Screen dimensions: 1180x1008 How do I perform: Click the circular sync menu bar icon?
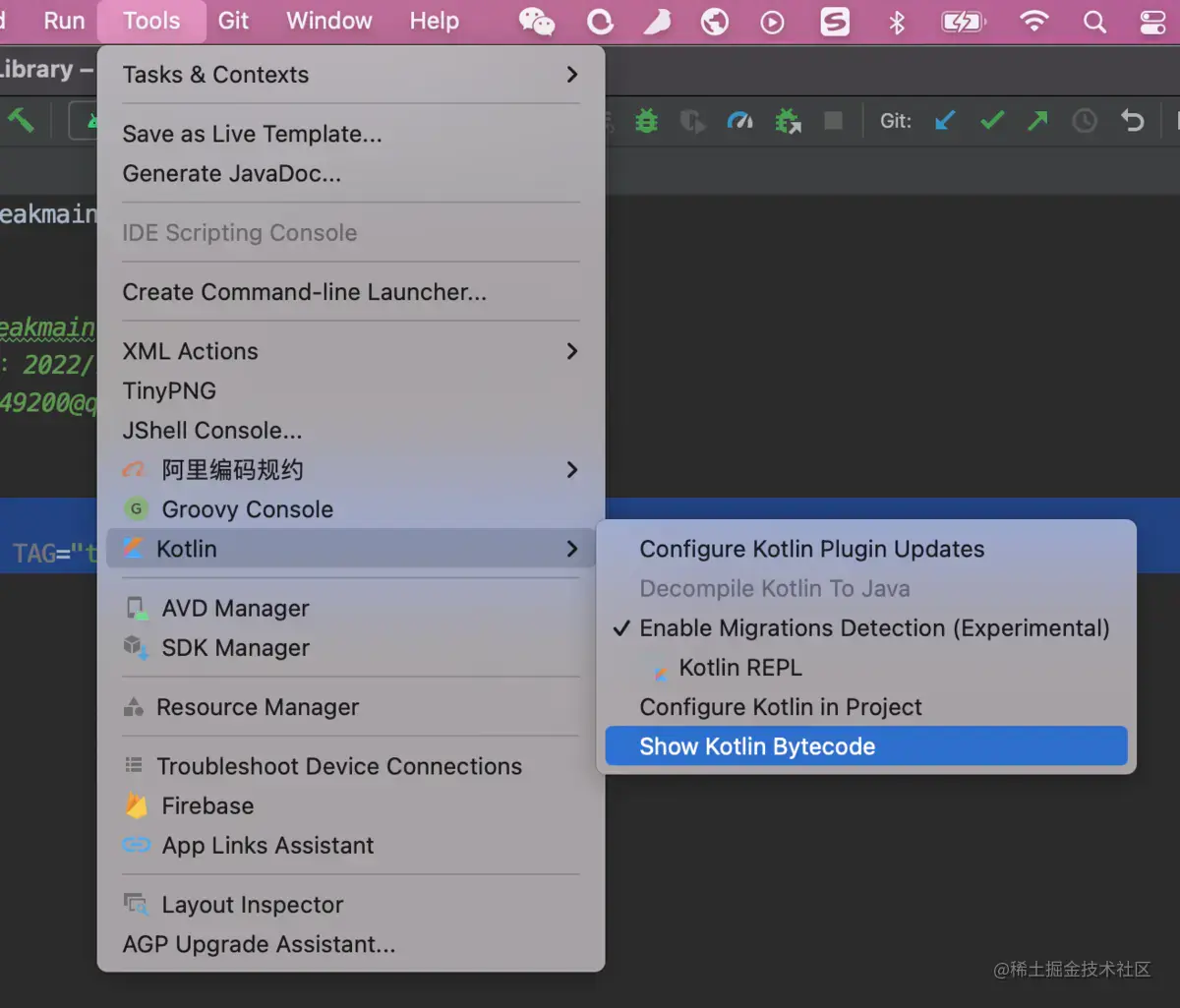coord(600,21)
